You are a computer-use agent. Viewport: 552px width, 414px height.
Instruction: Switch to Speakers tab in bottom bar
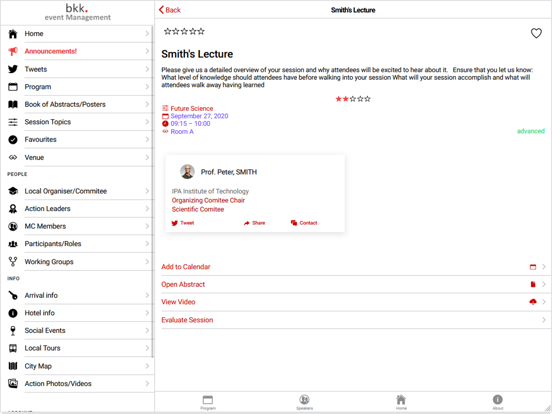pyautogui.click(x=305, y=402)
